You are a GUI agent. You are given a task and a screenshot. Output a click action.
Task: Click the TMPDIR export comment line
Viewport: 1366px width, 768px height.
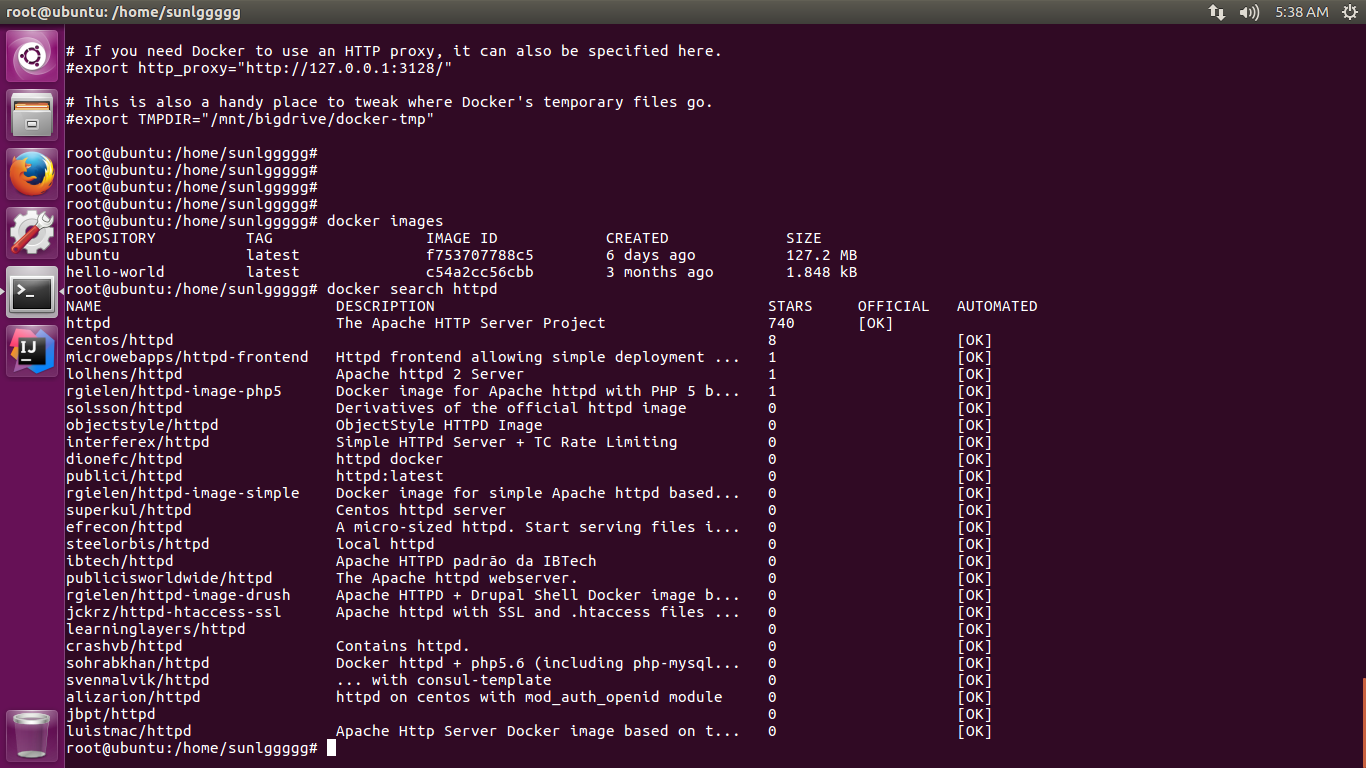250,119
